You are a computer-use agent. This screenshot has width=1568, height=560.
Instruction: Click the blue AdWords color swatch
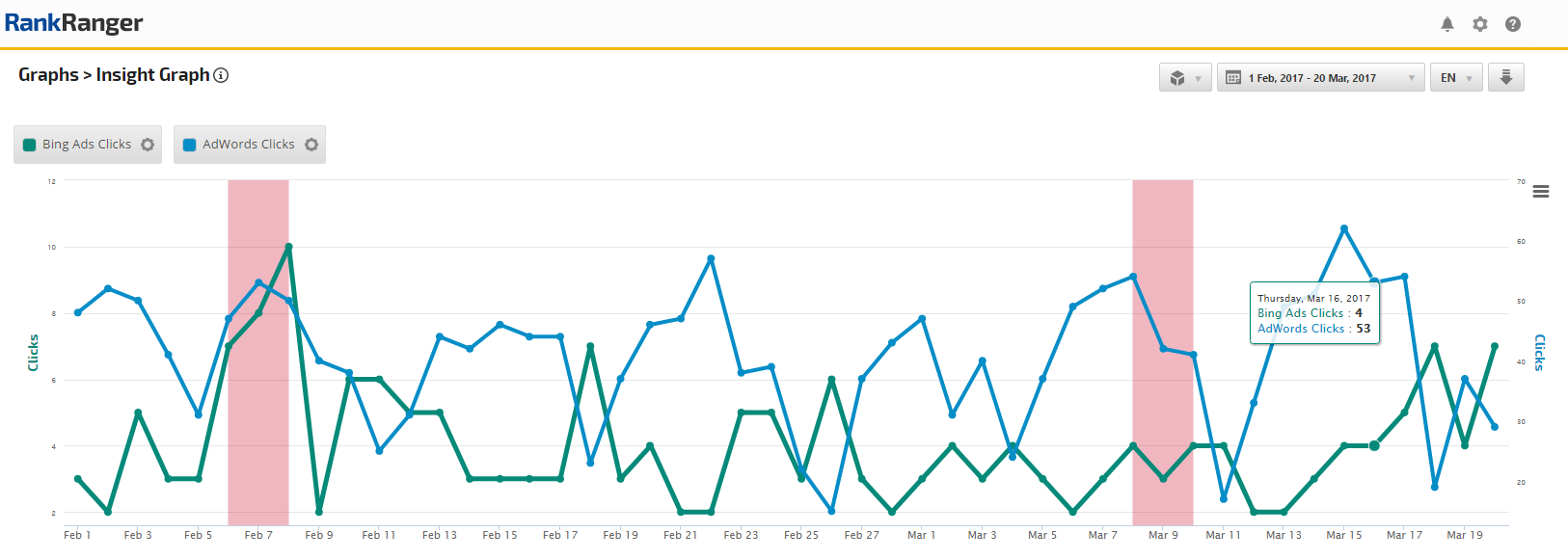(x=190, y=145)
